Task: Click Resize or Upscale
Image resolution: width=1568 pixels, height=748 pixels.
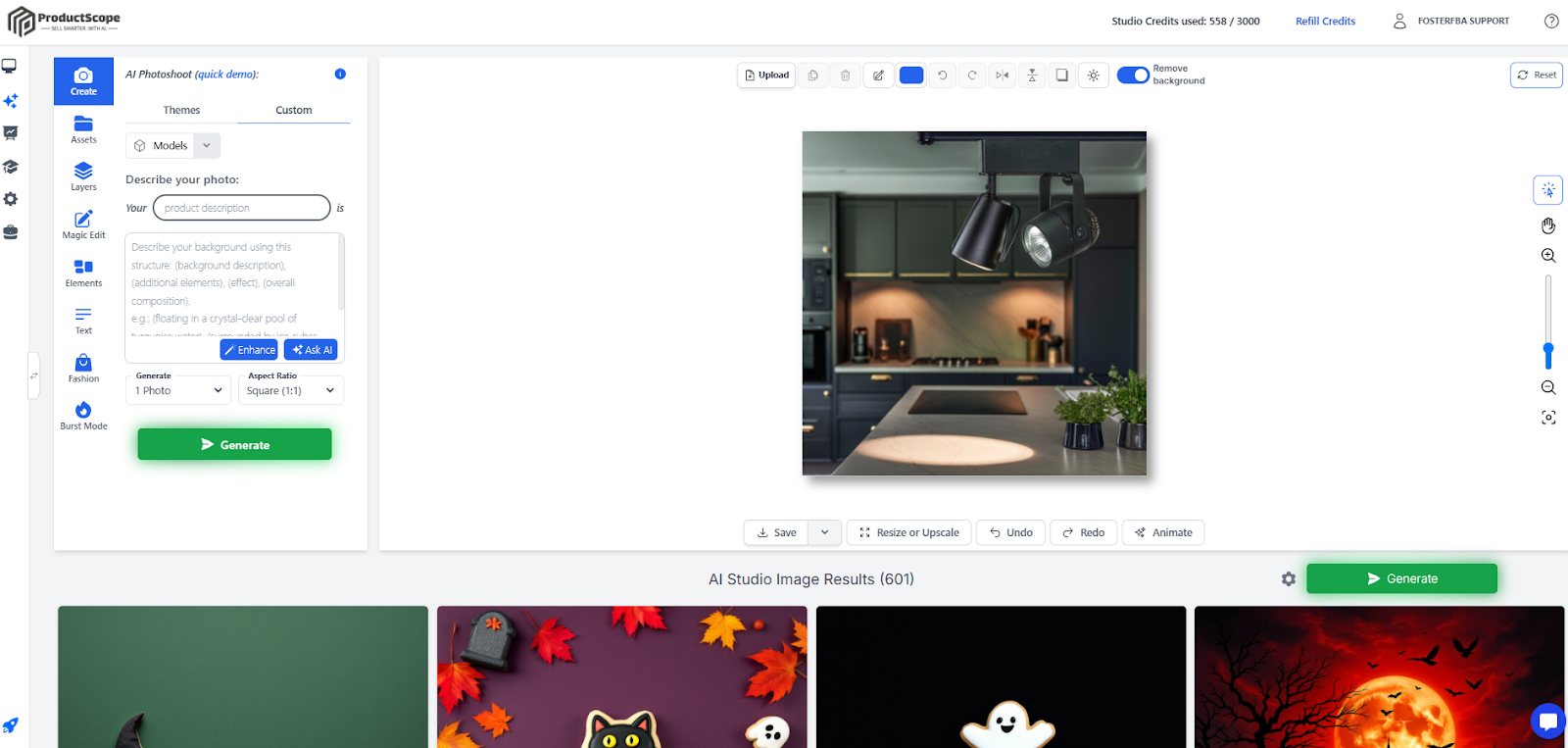Action: pyautogui.click(x=908, y=532)
